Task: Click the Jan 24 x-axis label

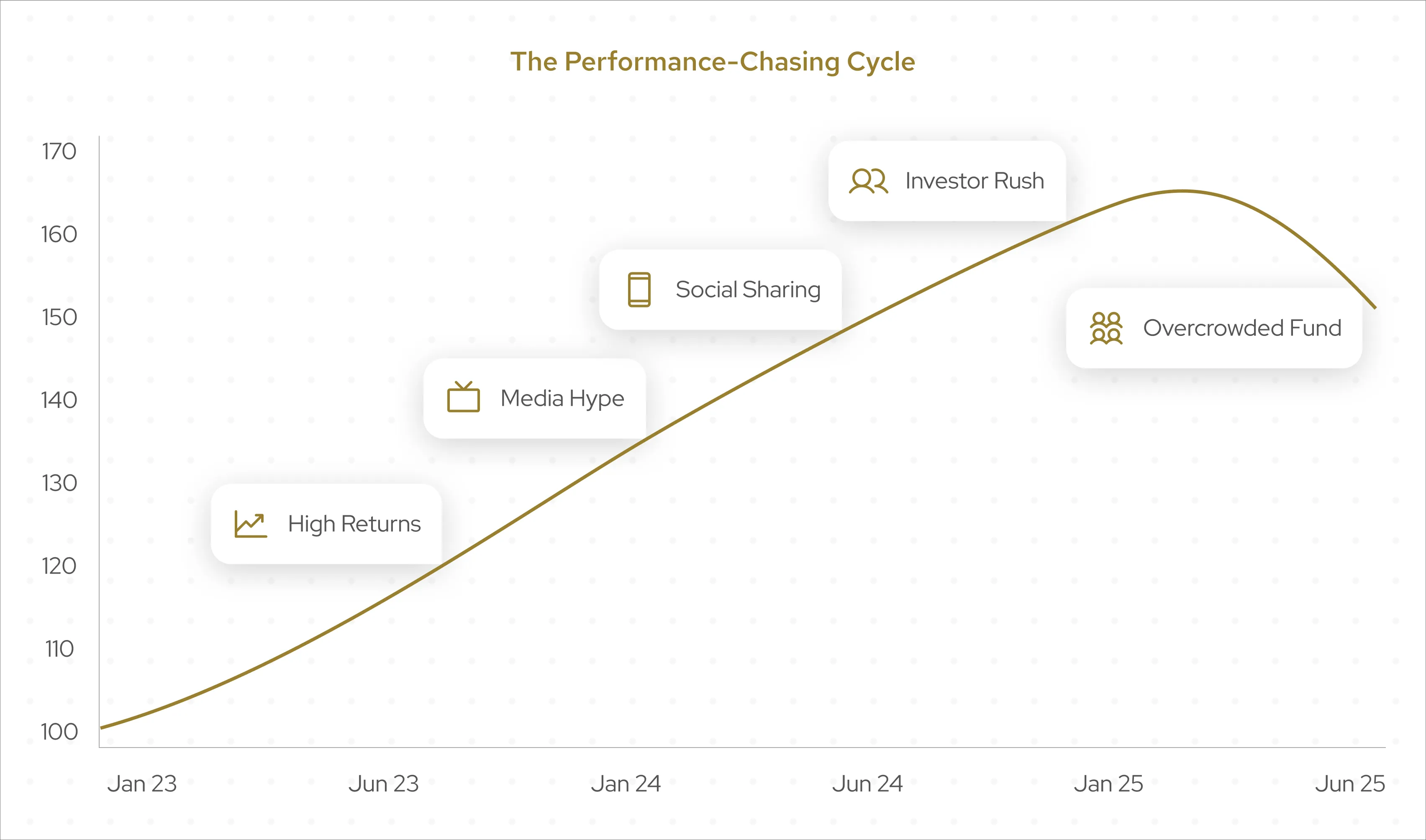Action: point(626,784)
